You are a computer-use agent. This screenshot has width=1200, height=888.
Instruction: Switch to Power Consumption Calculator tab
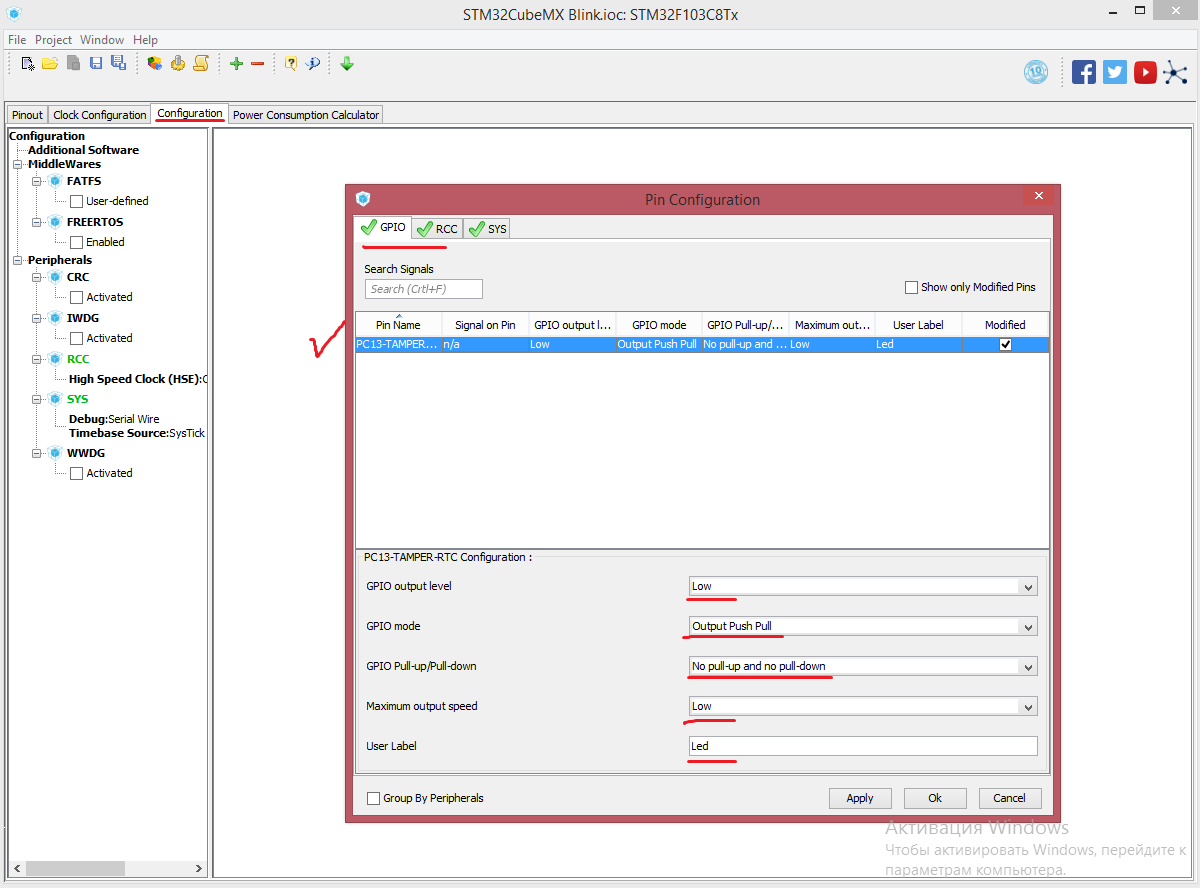click(x=306, y=115)
